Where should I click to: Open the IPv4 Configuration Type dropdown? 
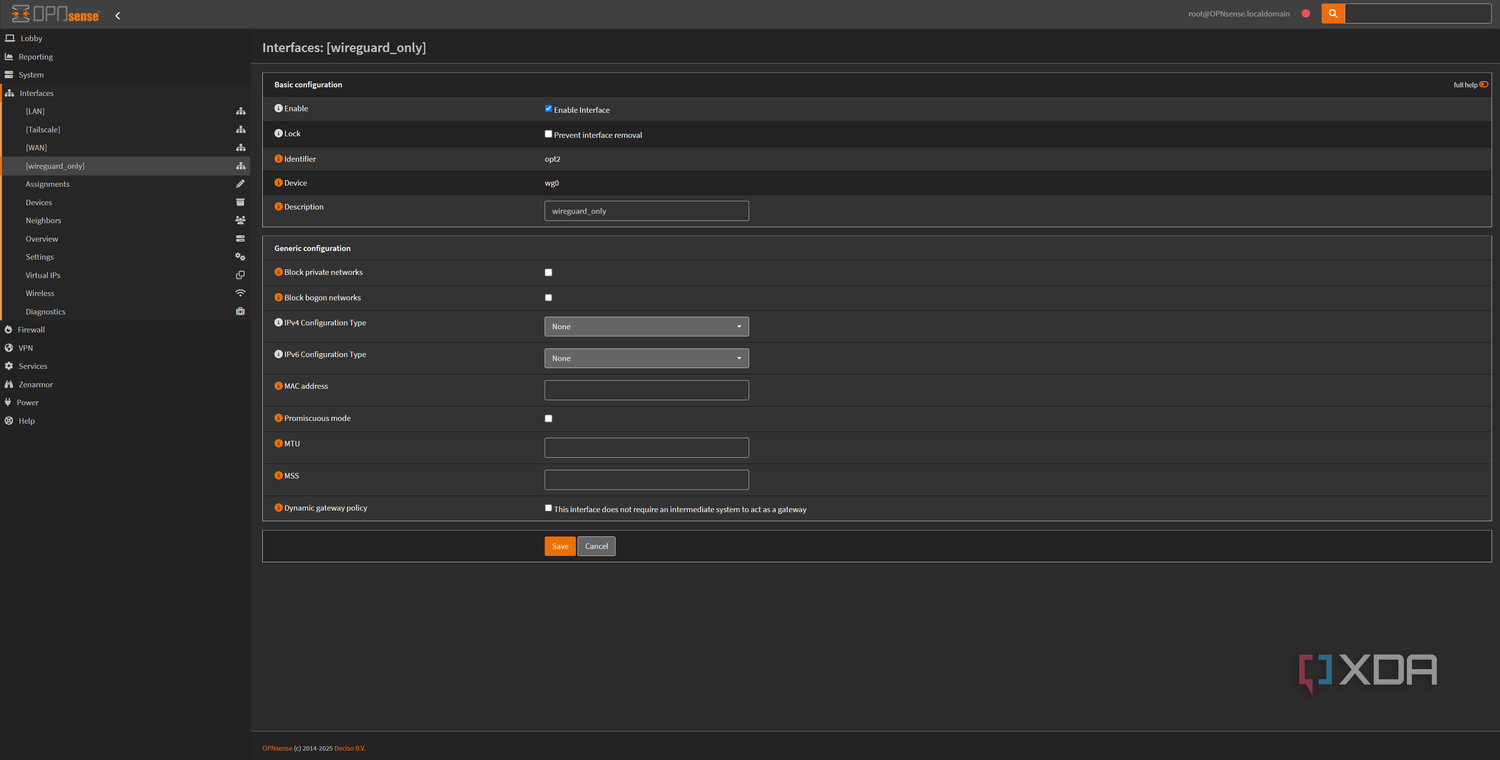pyautogui.click(x=646, y=326)
